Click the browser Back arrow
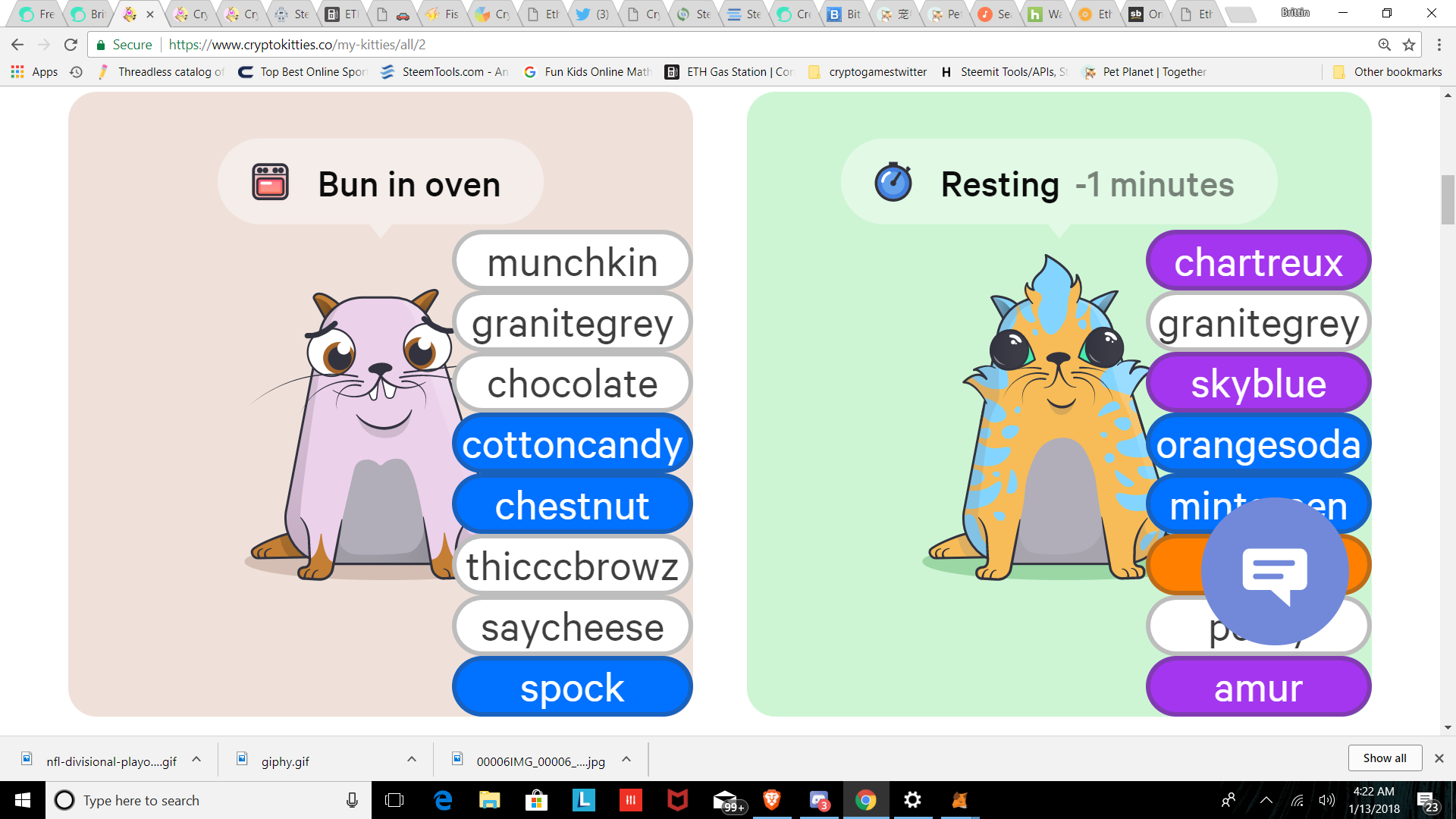 point(17,45)
